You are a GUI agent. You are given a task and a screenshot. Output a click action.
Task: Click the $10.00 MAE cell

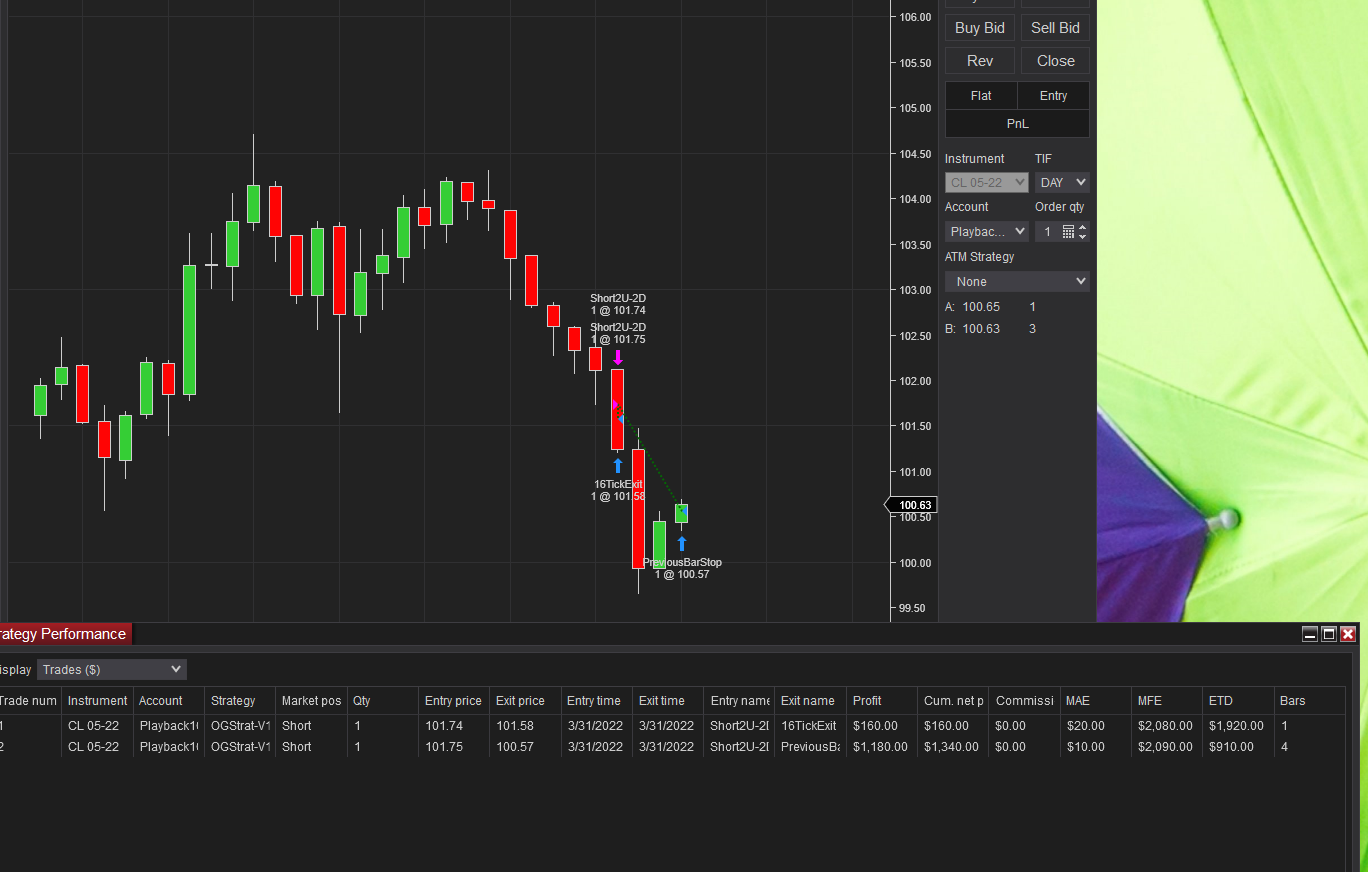pyautogui.click(x=1095, y=747)
